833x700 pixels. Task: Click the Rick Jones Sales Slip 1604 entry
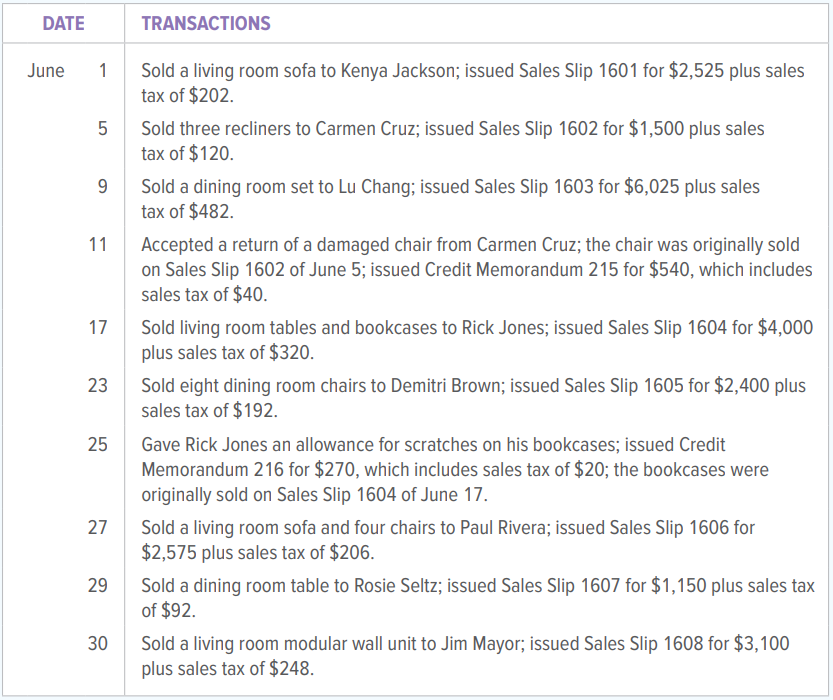(477, 340)
